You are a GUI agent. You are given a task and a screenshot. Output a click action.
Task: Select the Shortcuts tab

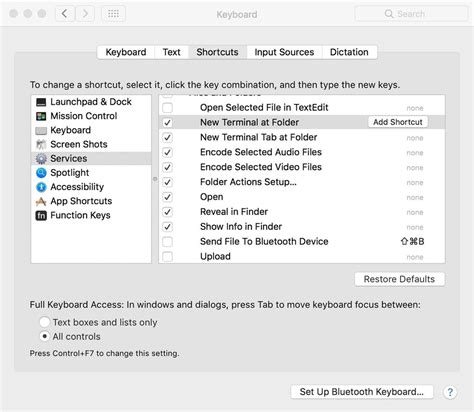click(217, 52)
